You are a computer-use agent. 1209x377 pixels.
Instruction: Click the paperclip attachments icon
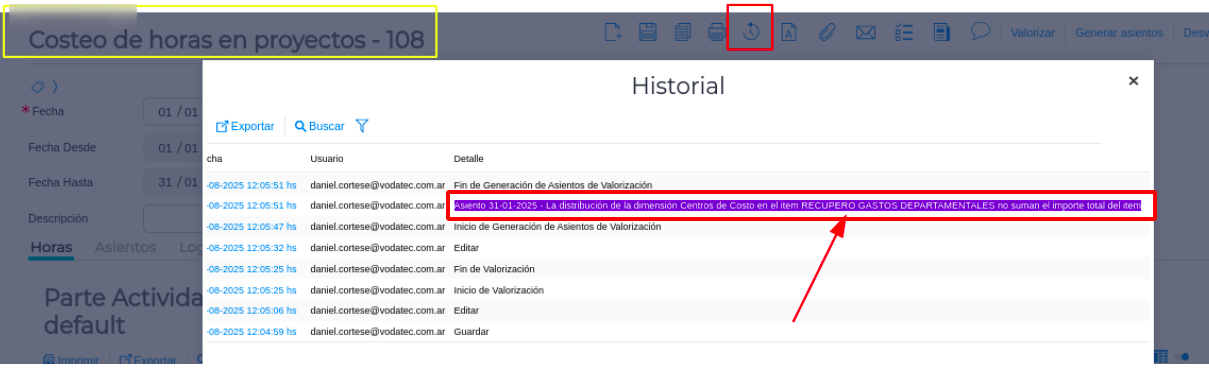click(826, 32)
